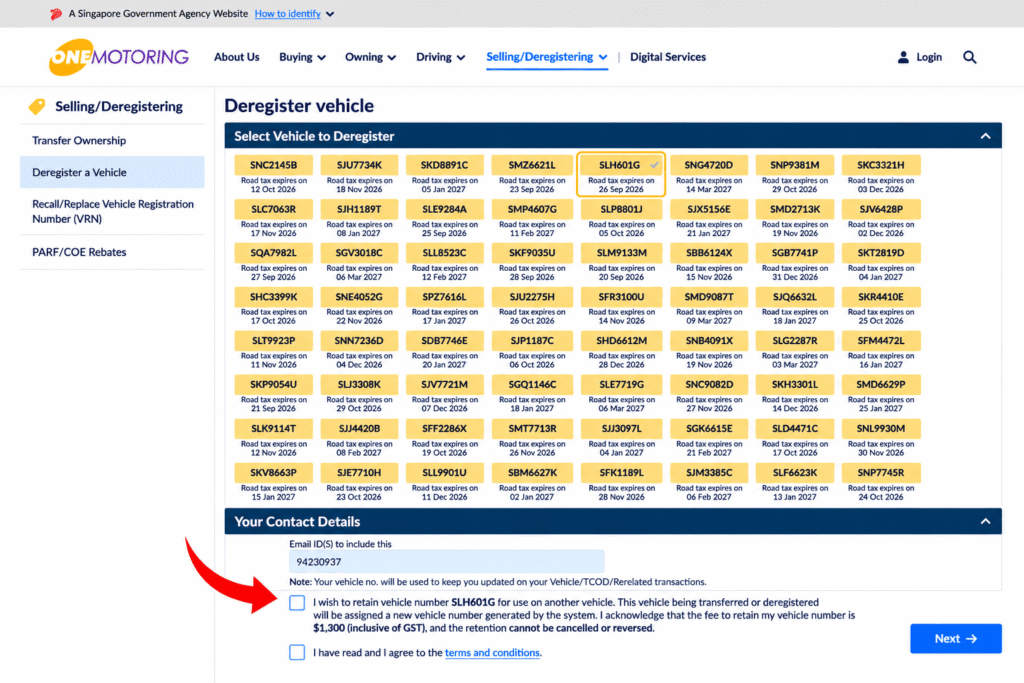
Task: Select vehicle SLH601G plate
Action: point(620,165)
